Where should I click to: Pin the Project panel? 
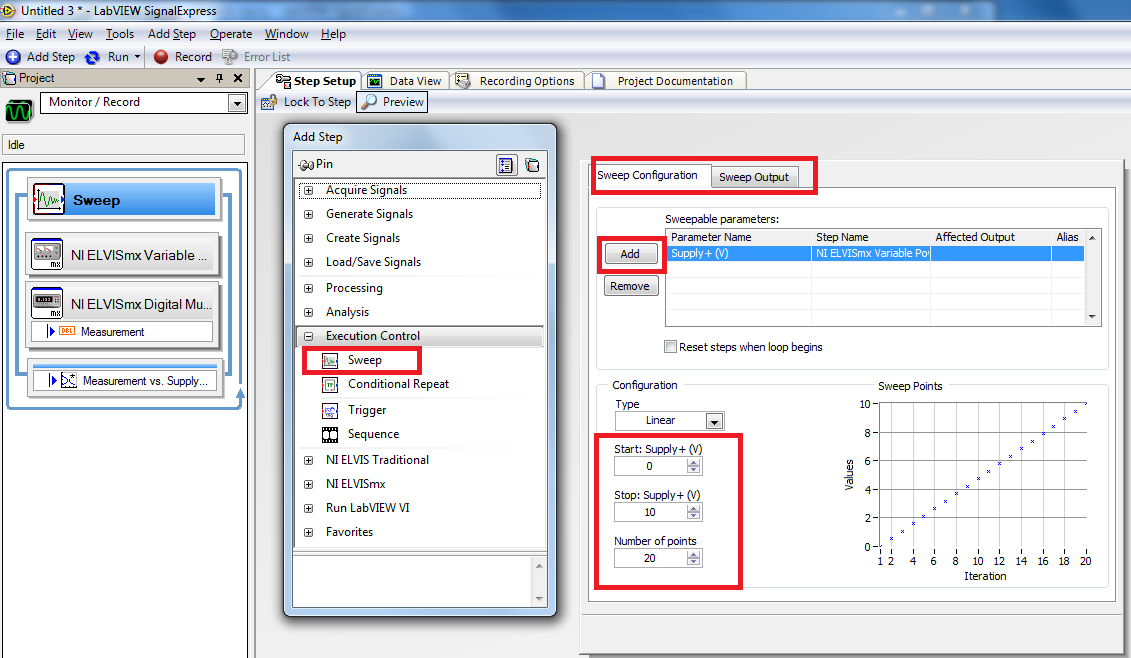click(219, 79)
